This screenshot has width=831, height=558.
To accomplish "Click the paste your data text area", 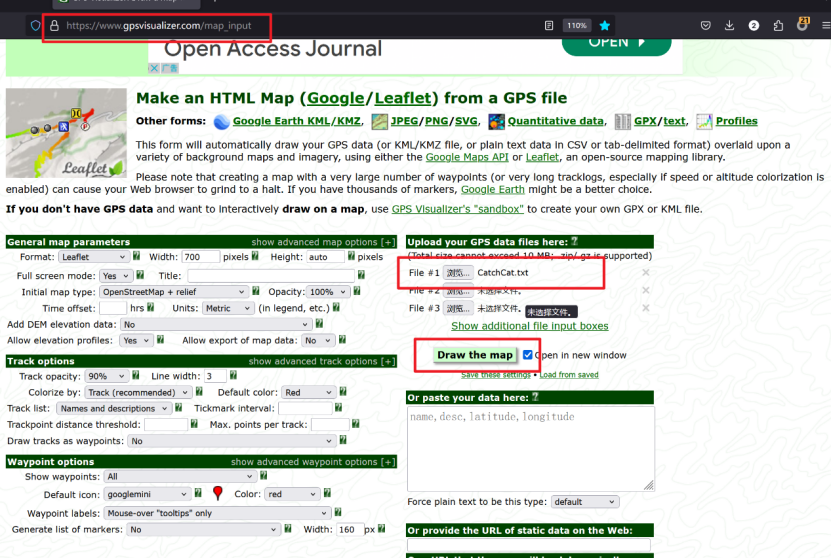I will [x=530, y=446].
